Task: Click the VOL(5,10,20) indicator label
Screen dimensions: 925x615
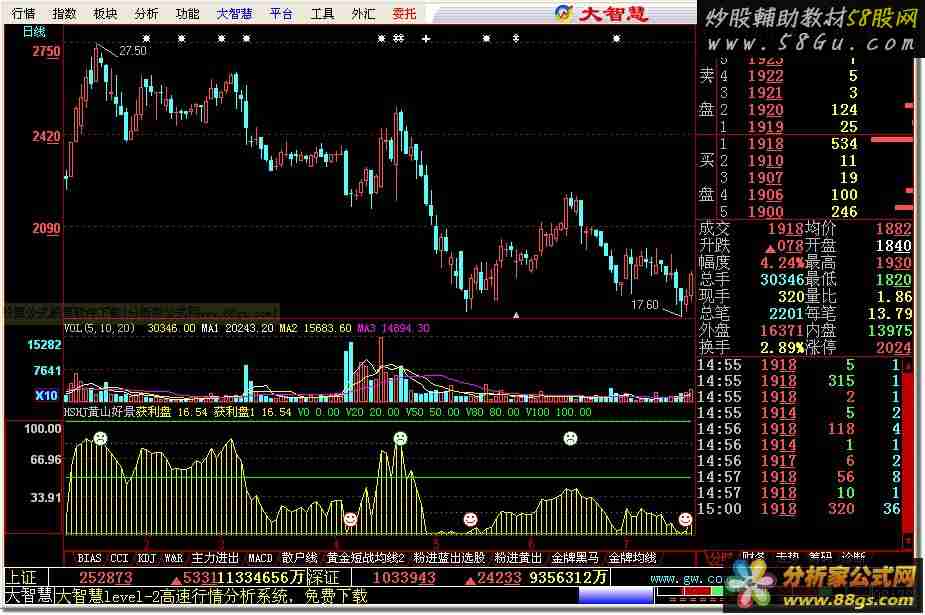Action: click(100, 328)
